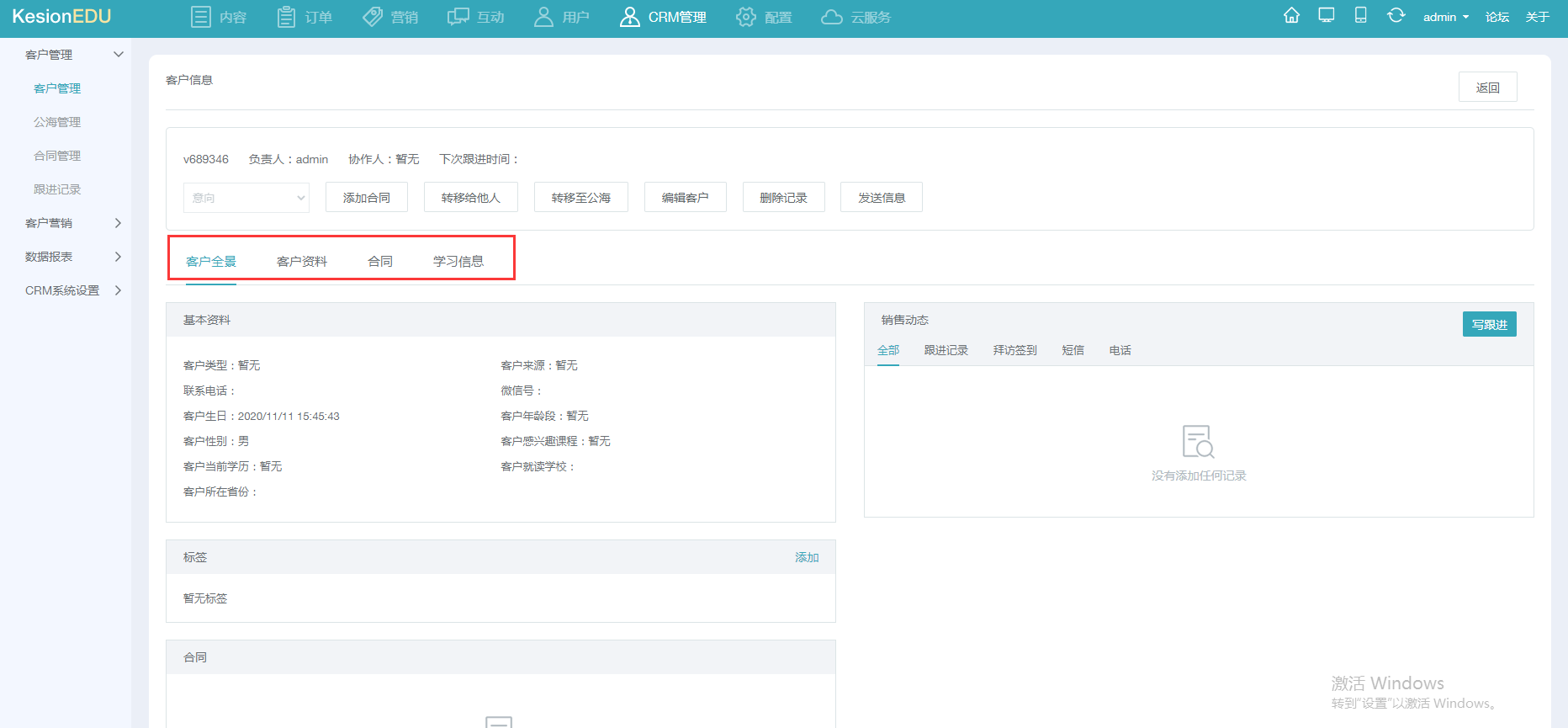Switch to the 跟进记录 sales activity tab

point(946,350)
